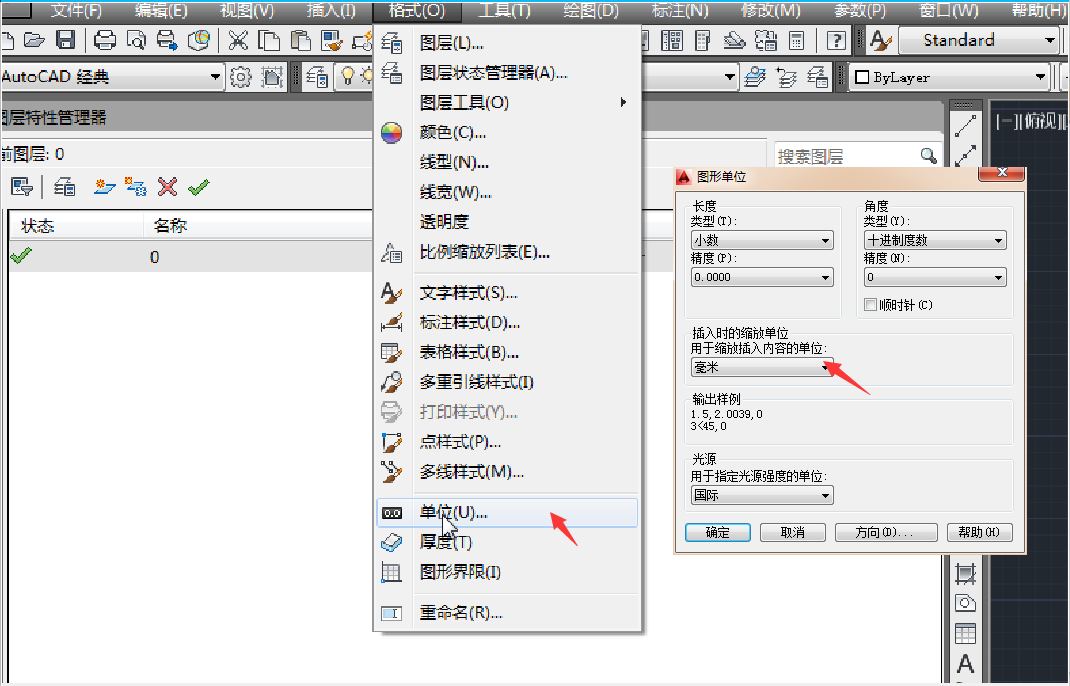The width and height of the screenshot is (1070, 686).
Task: Choose 标注样式(D)... menu entry
Action: coord(507,322)
